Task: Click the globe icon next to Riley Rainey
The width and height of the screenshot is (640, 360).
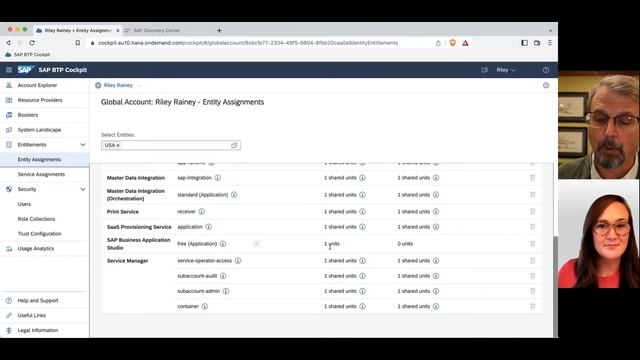Action: [x=98, y=85]
